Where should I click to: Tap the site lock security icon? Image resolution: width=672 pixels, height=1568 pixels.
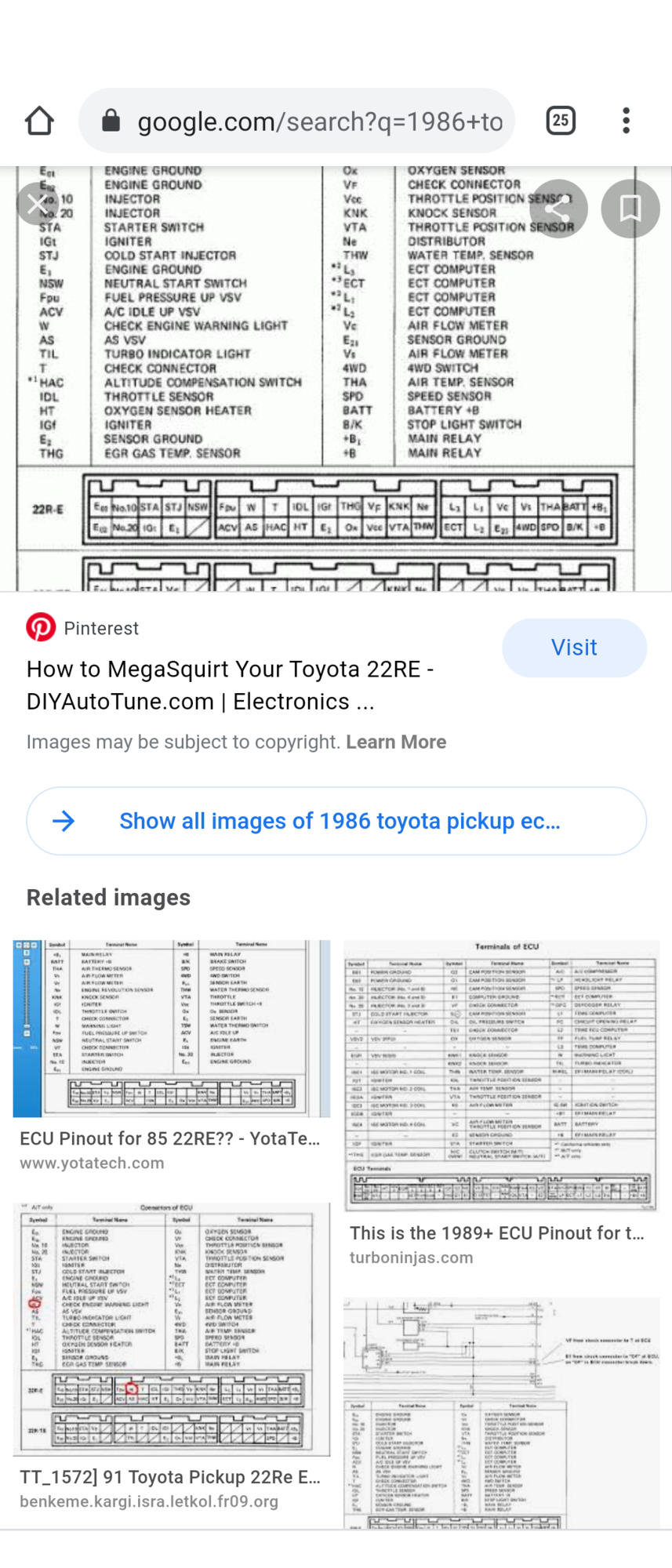pyautogui.click(x=111, y=121)
